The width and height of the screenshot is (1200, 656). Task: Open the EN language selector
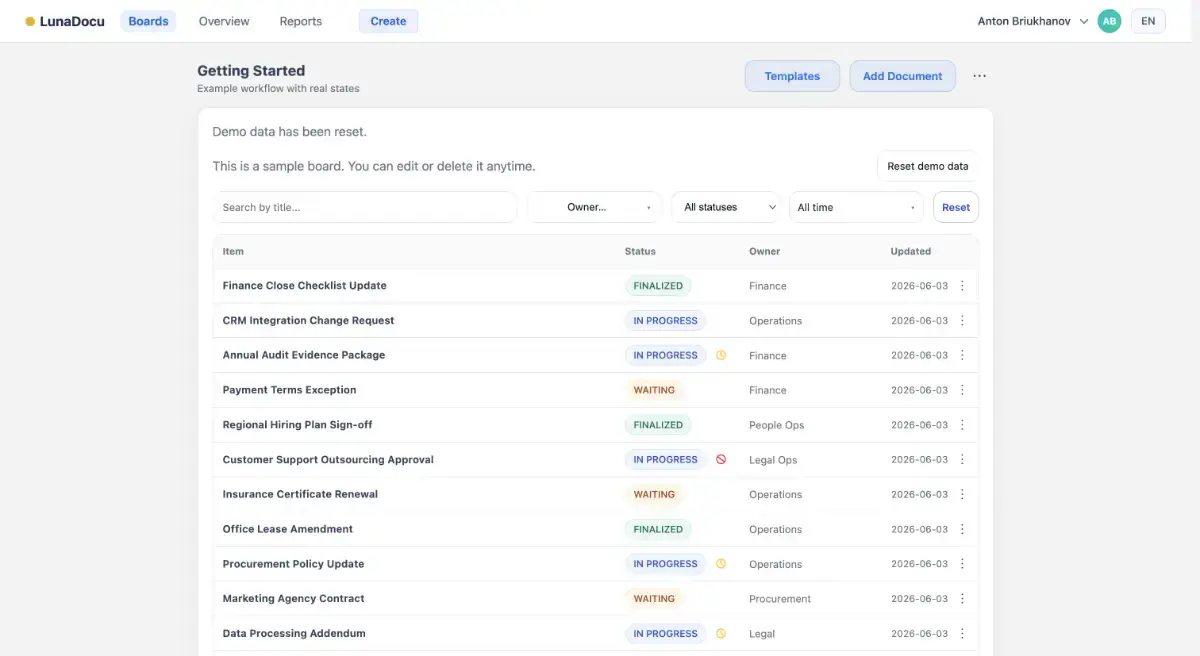tap(1148, 21)
